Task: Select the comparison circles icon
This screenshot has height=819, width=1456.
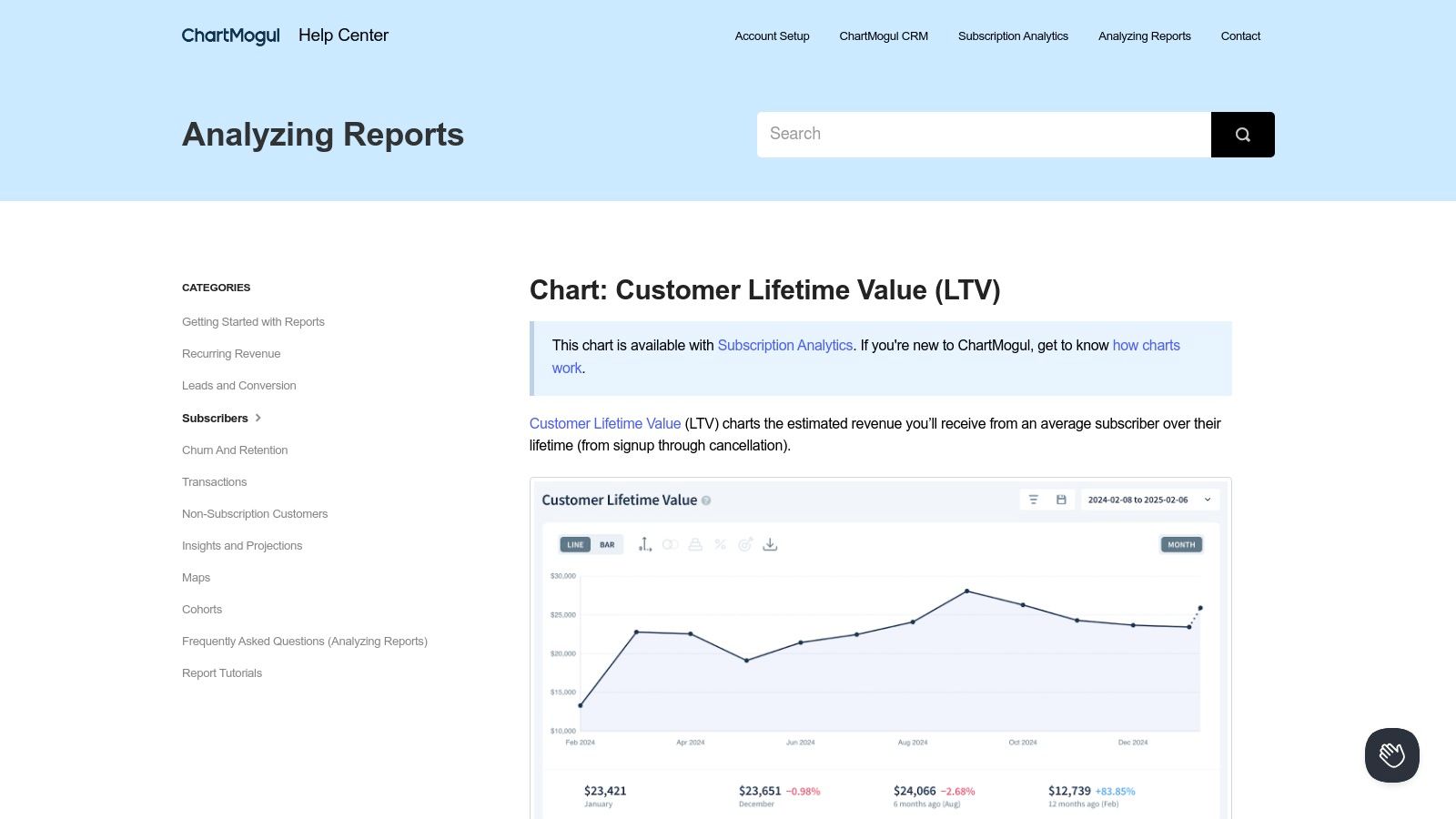Action: point(670,544)
